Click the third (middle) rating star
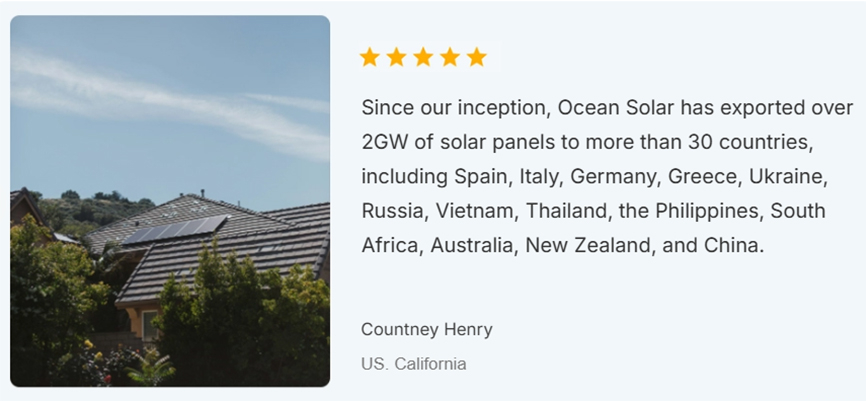866x401 pixels. tap(423, 57)
